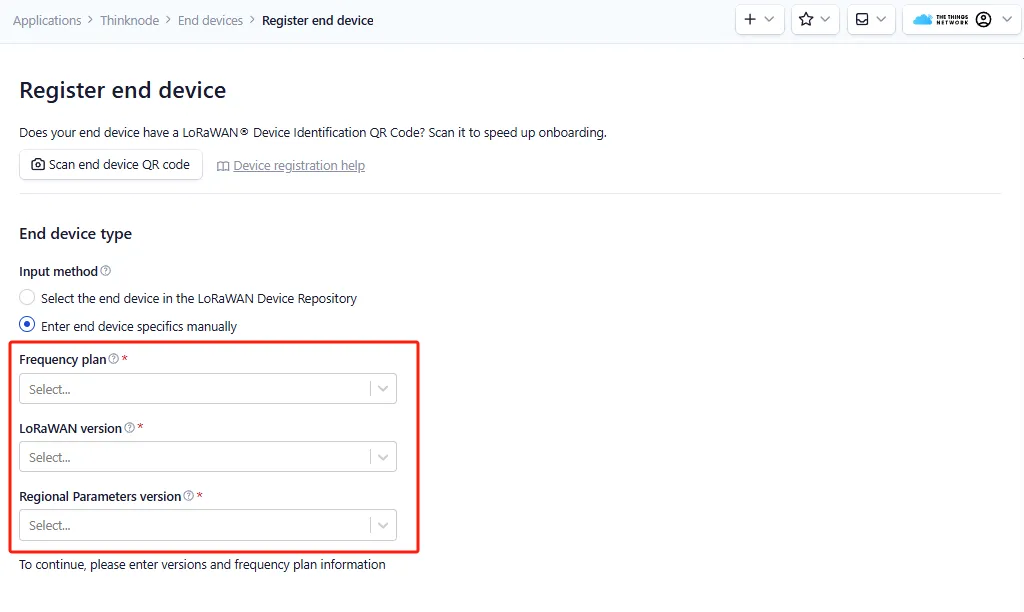Open the Device registration help link
The width and height of the screenshot is (1024, 612).
click(298, 166)
